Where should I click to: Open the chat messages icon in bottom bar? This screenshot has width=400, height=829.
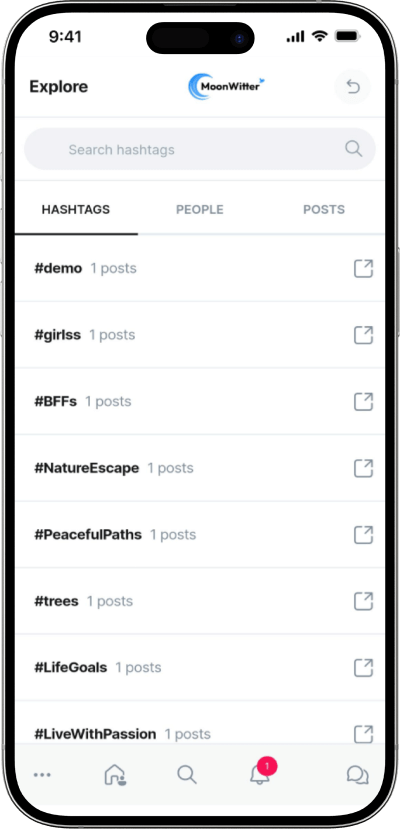tap(358, 776)
